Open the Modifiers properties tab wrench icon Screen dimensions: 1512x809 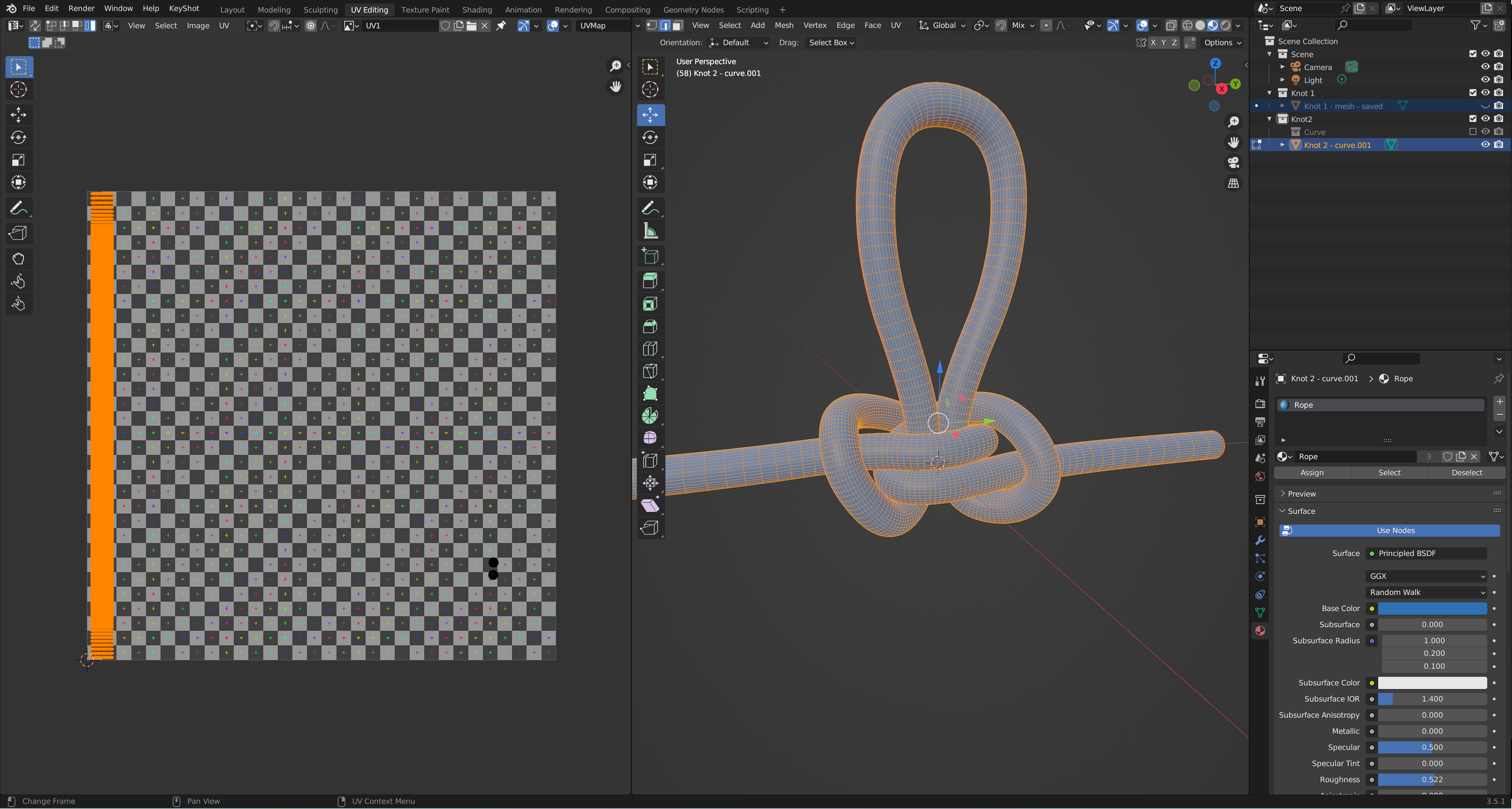pyautogui.click(x=1260, y=540)
